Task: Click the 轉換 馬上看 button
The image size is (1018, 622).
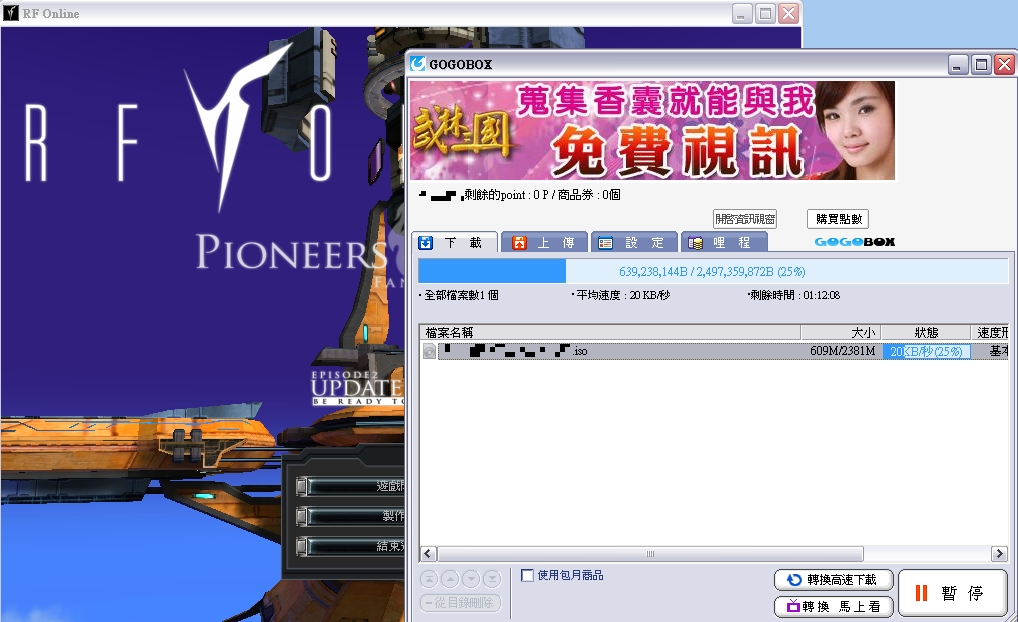Action: click(x=834, y=606)
